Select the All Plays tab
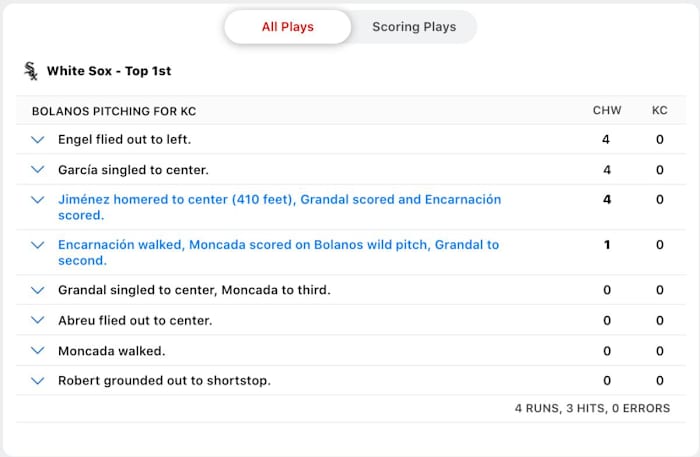 287,27
